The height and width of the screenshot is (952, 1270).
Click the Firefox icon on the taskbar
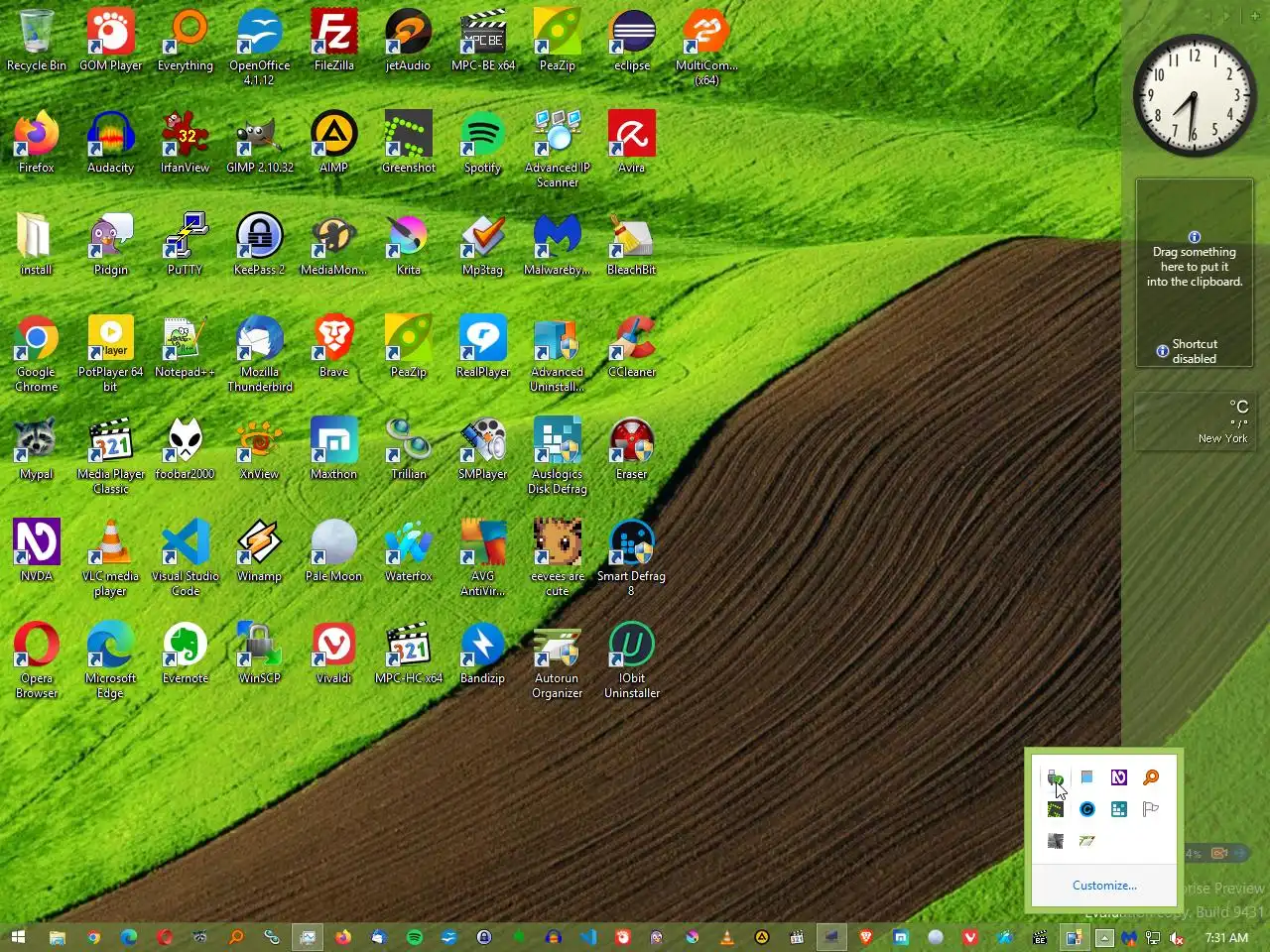343,937
